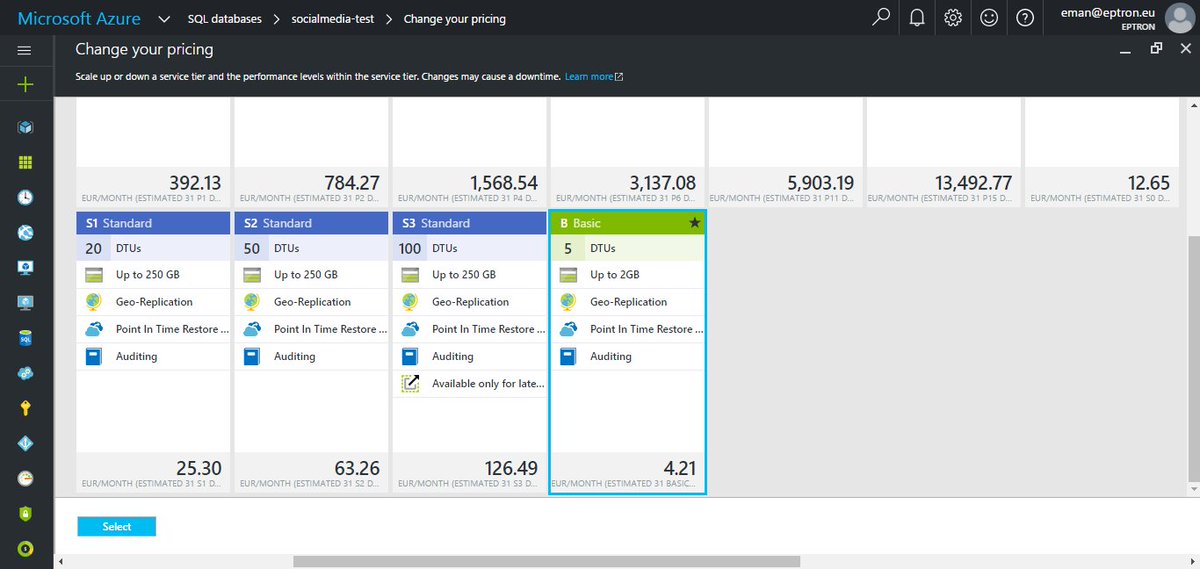The height and width of the screenshot is (569, 1200).
Task: Click '20 DTUs' row in S1 Standard
Action: point(154,248)
